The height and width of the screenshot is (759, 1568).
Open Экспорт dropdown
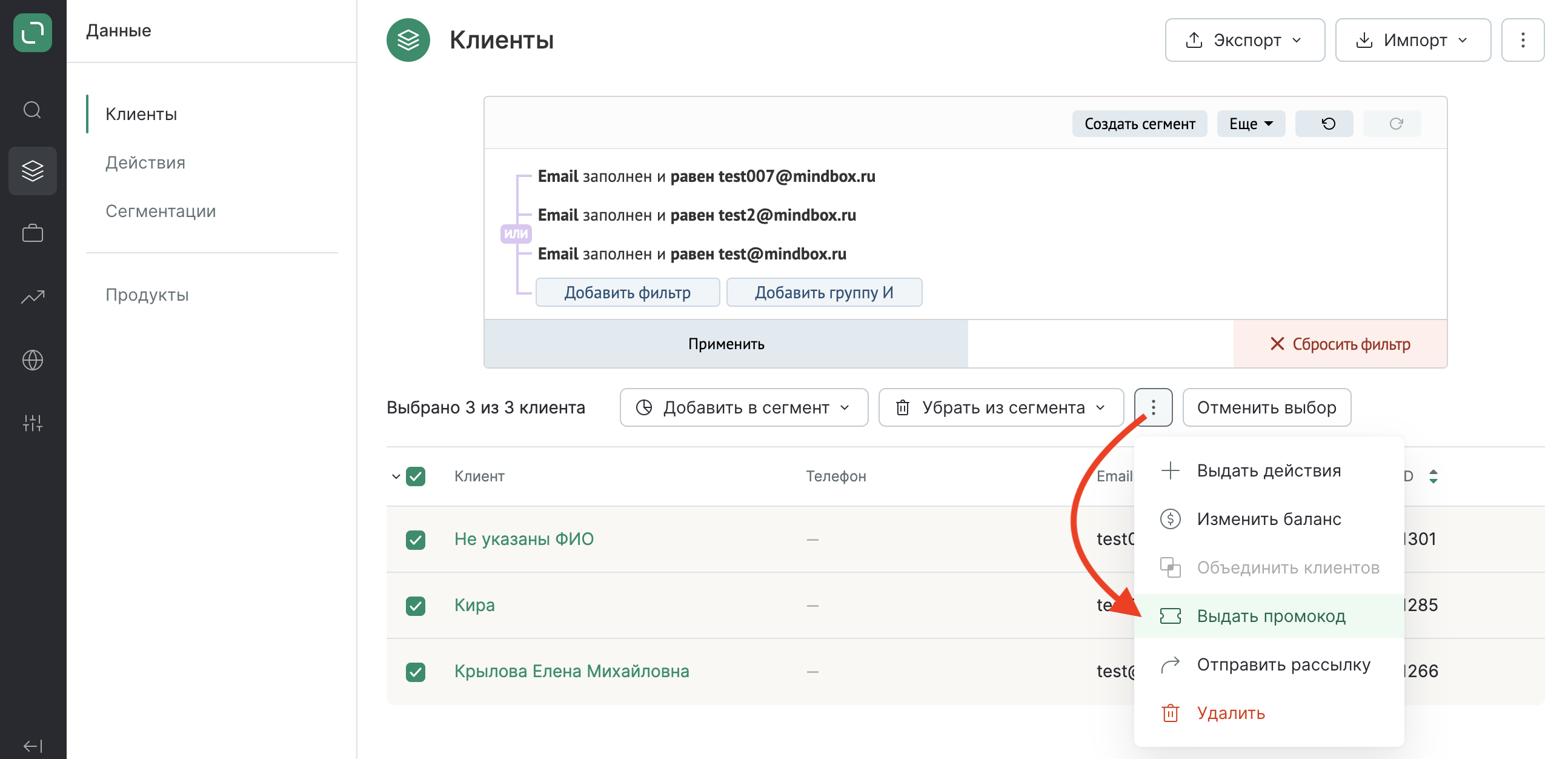click(1245, 40)
